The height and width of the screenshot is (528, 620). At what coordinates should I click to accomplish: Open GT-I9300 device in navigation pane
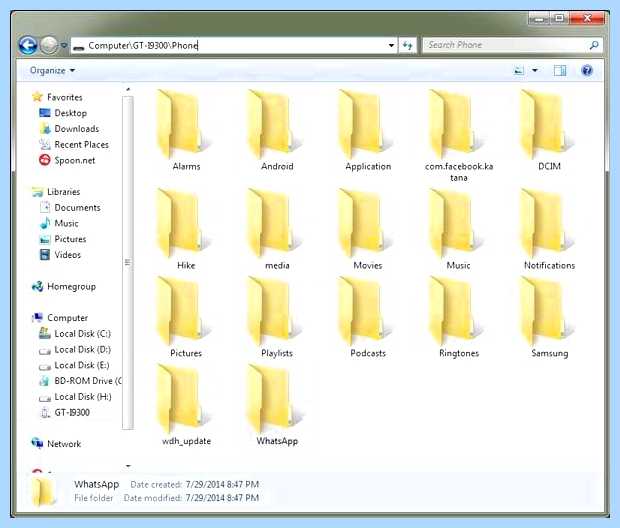click(x=65, y=413)
